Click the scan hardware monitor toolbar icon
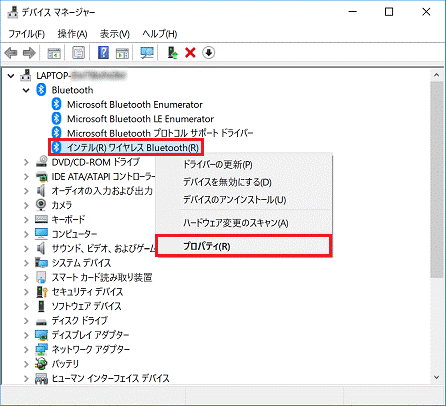 pos(147,53)
